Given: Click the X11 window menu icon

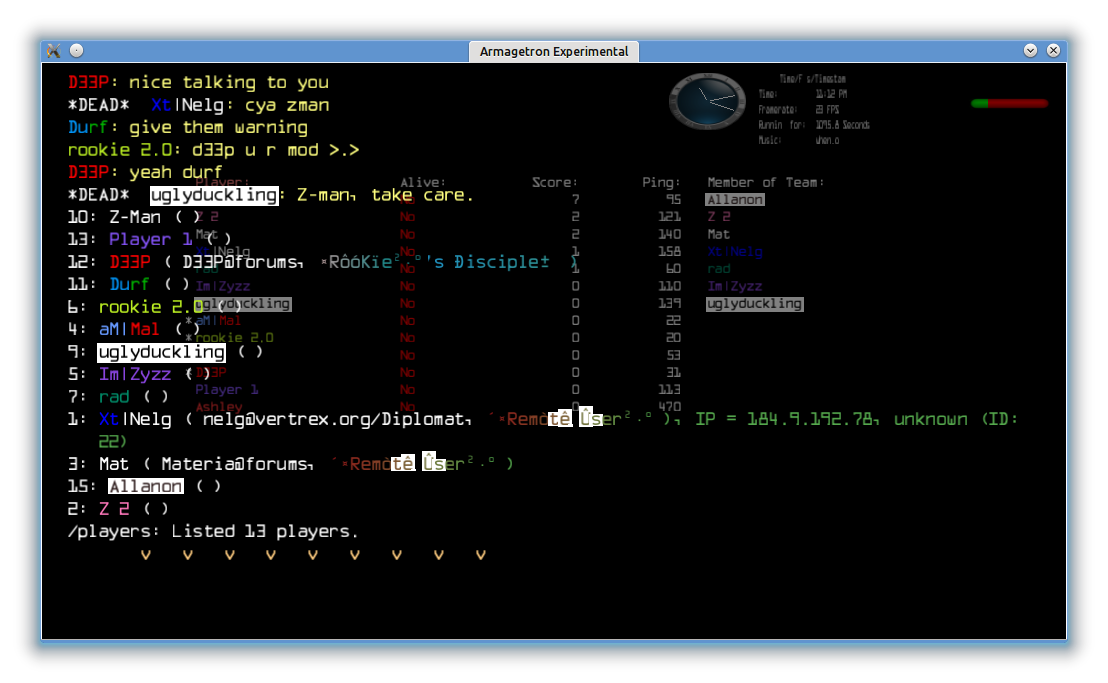Looking at the screenshot, I should (x=54, y=51).
